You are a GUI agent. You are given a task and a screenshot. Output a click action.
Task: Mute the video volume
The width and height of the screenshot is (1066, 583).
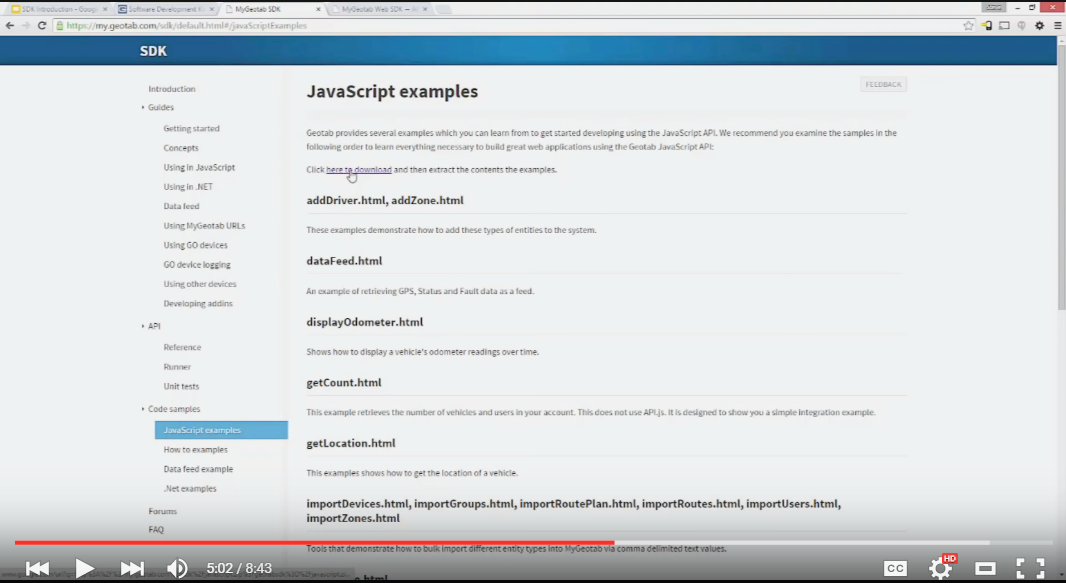(x=177, y=568)
